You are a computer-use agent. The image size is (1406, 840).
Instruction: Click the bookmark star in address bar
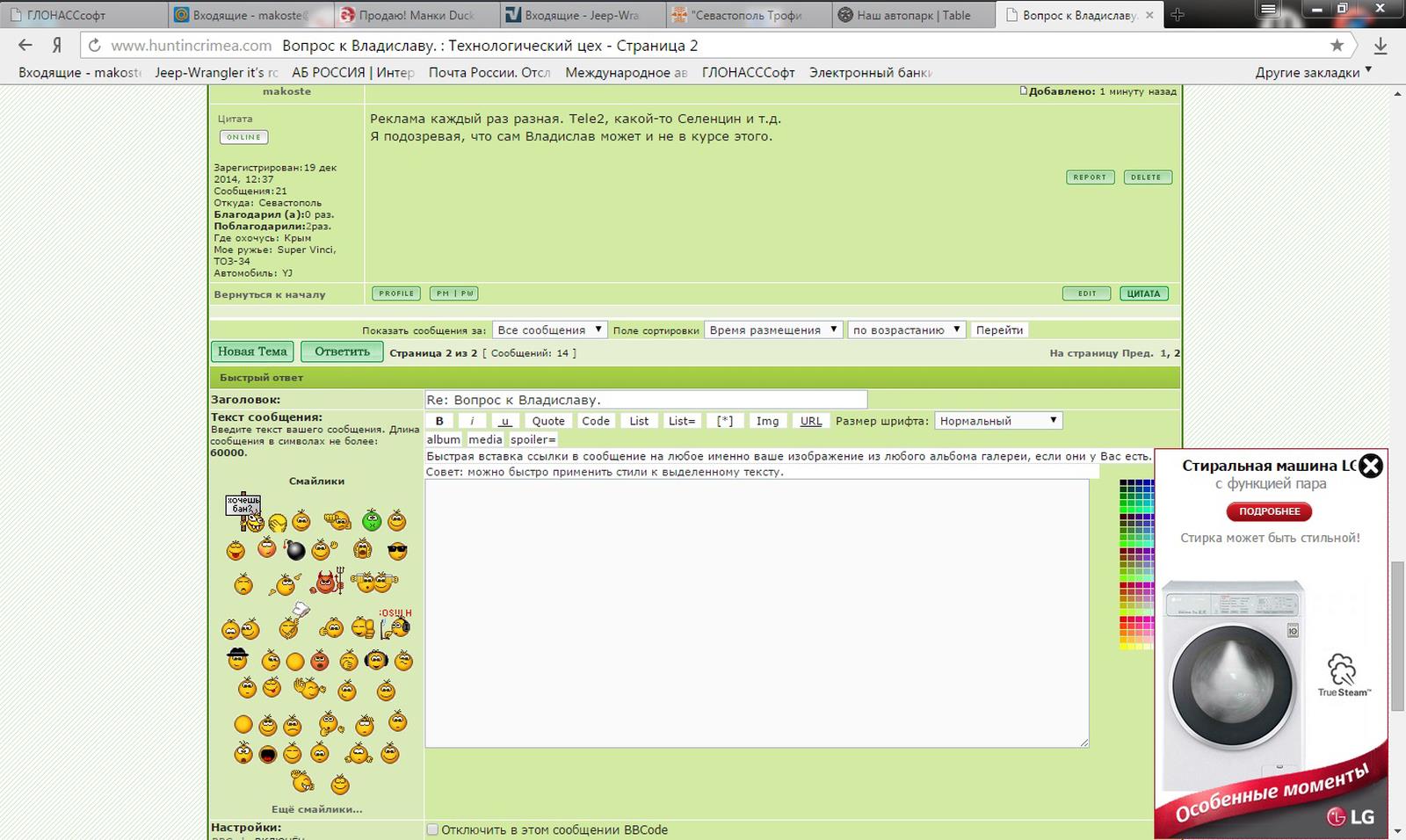[x=1337, y=46]
